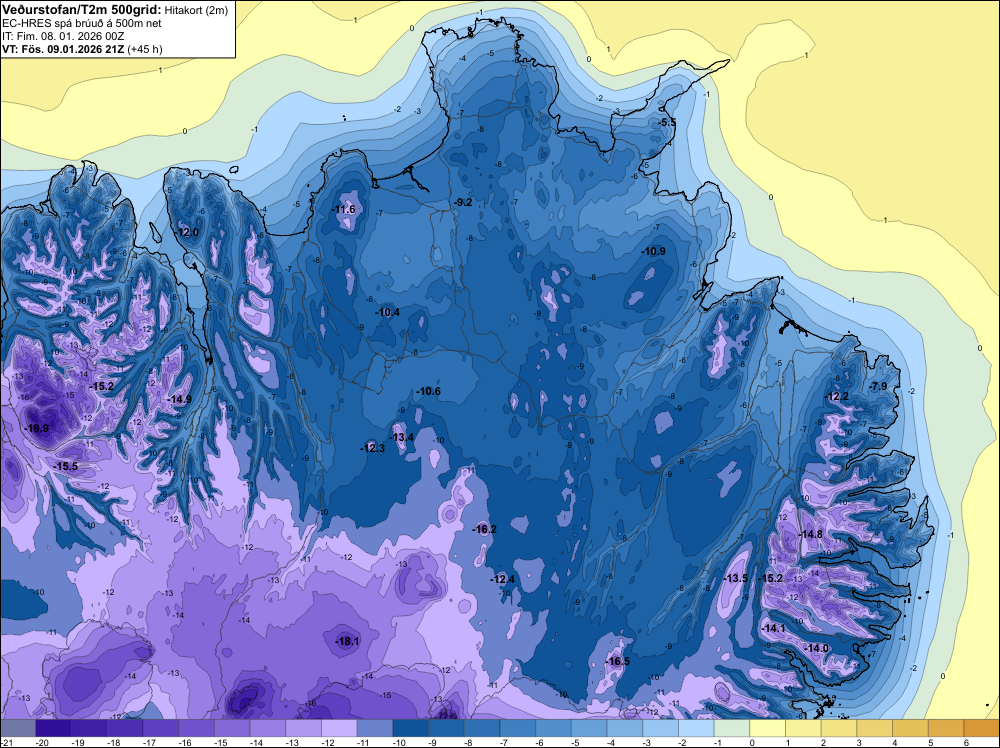Click the -12.3 temperature value
The height and width of the screenshot is (748, 1000).
[x=373, y=448]
